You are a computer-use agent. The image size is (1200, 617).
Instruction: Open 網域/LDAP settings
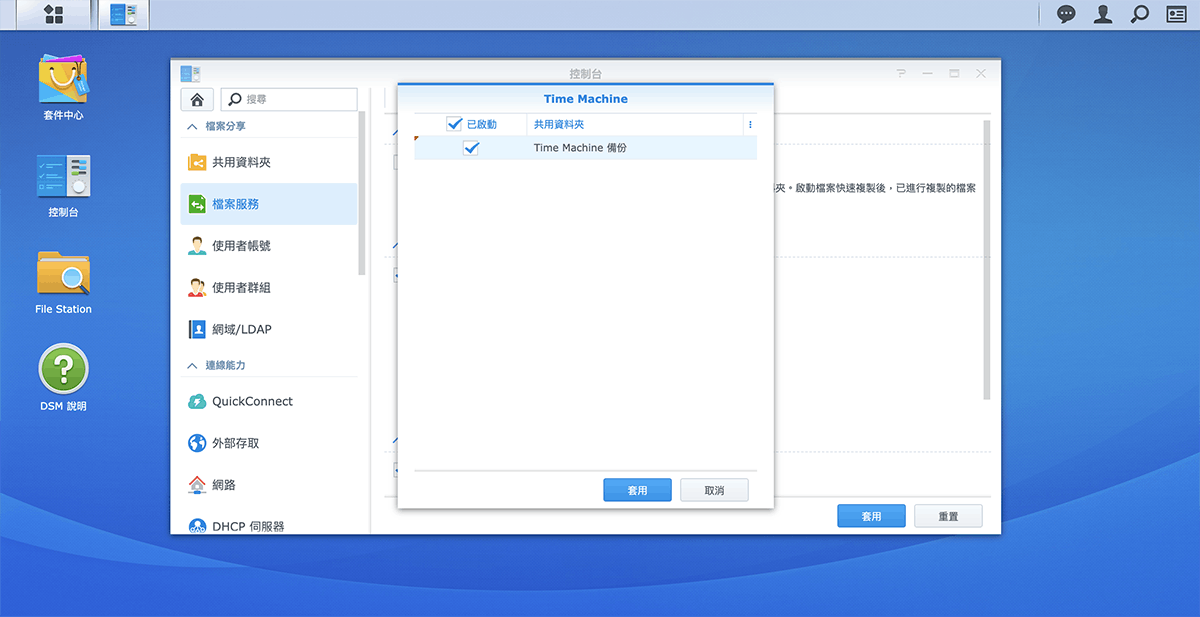pyautogui.click(x=268, y=329)
